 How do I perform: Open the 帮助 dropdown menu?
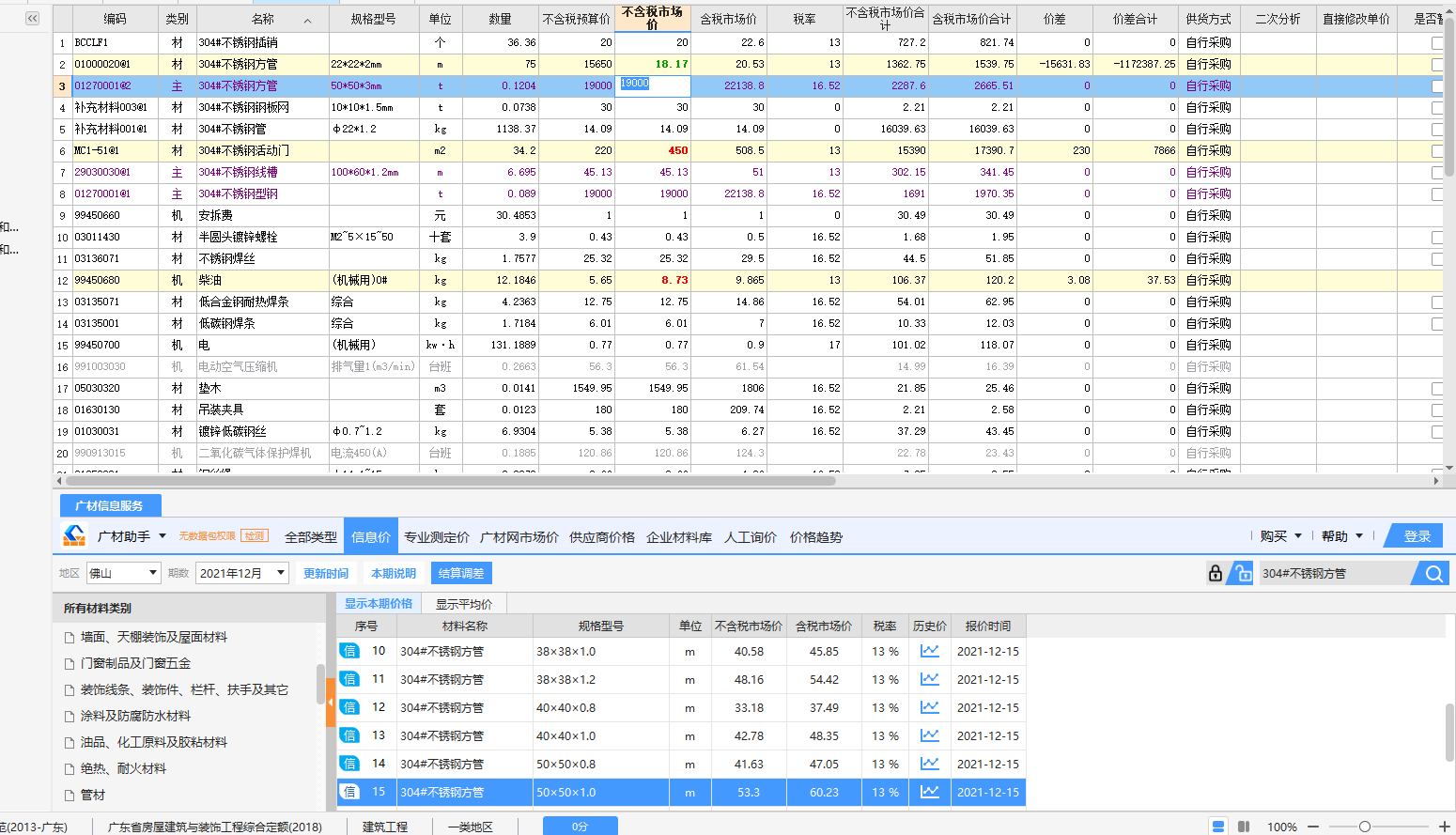1342,536
